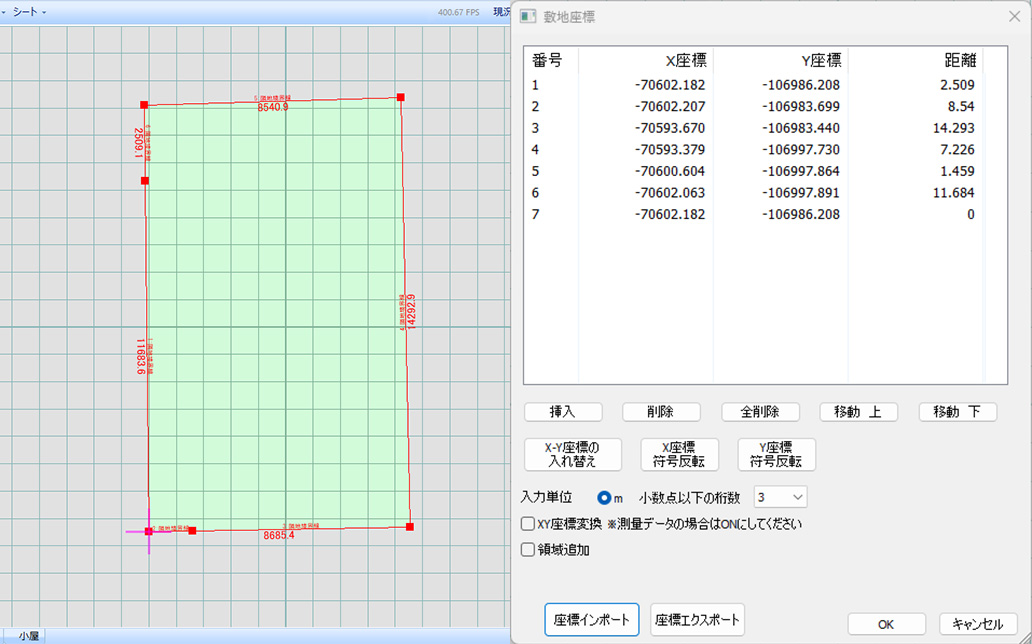1032x644 pixels.
Task: Click distance value 7.226
Action: tap(958, 149)
